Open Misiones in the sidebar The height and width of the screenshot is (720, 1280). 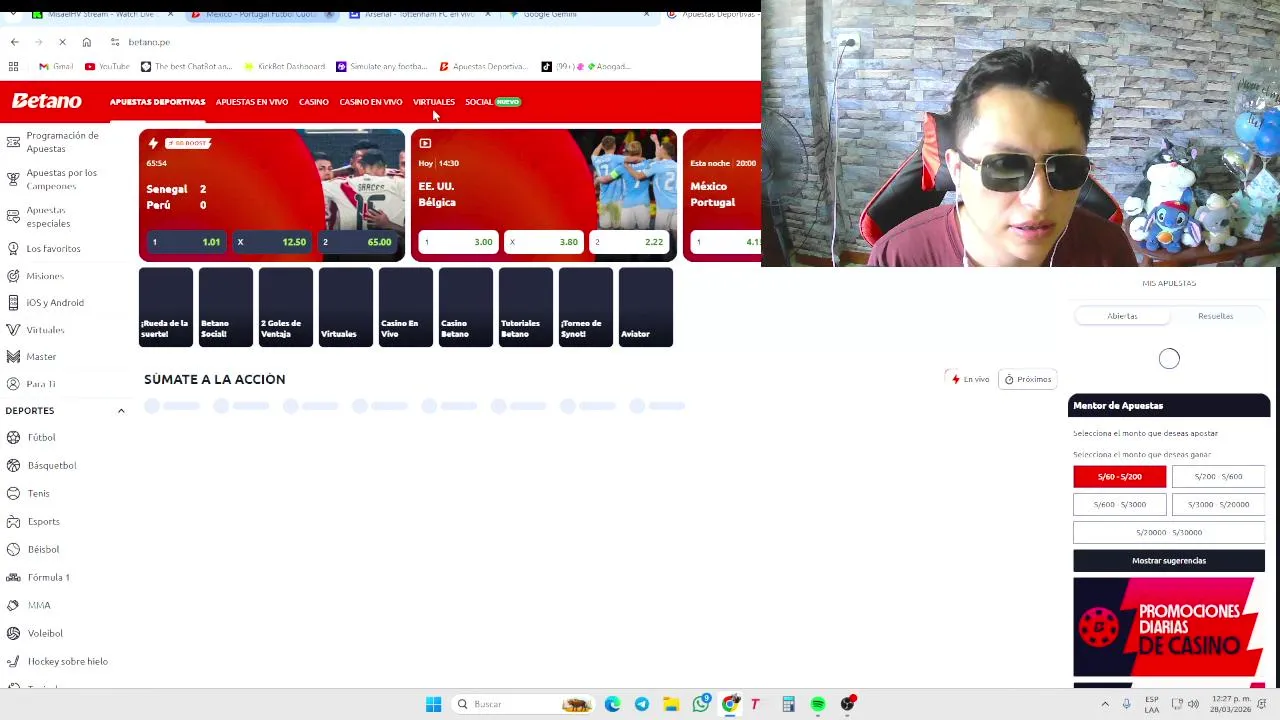(x=44, y=275)
